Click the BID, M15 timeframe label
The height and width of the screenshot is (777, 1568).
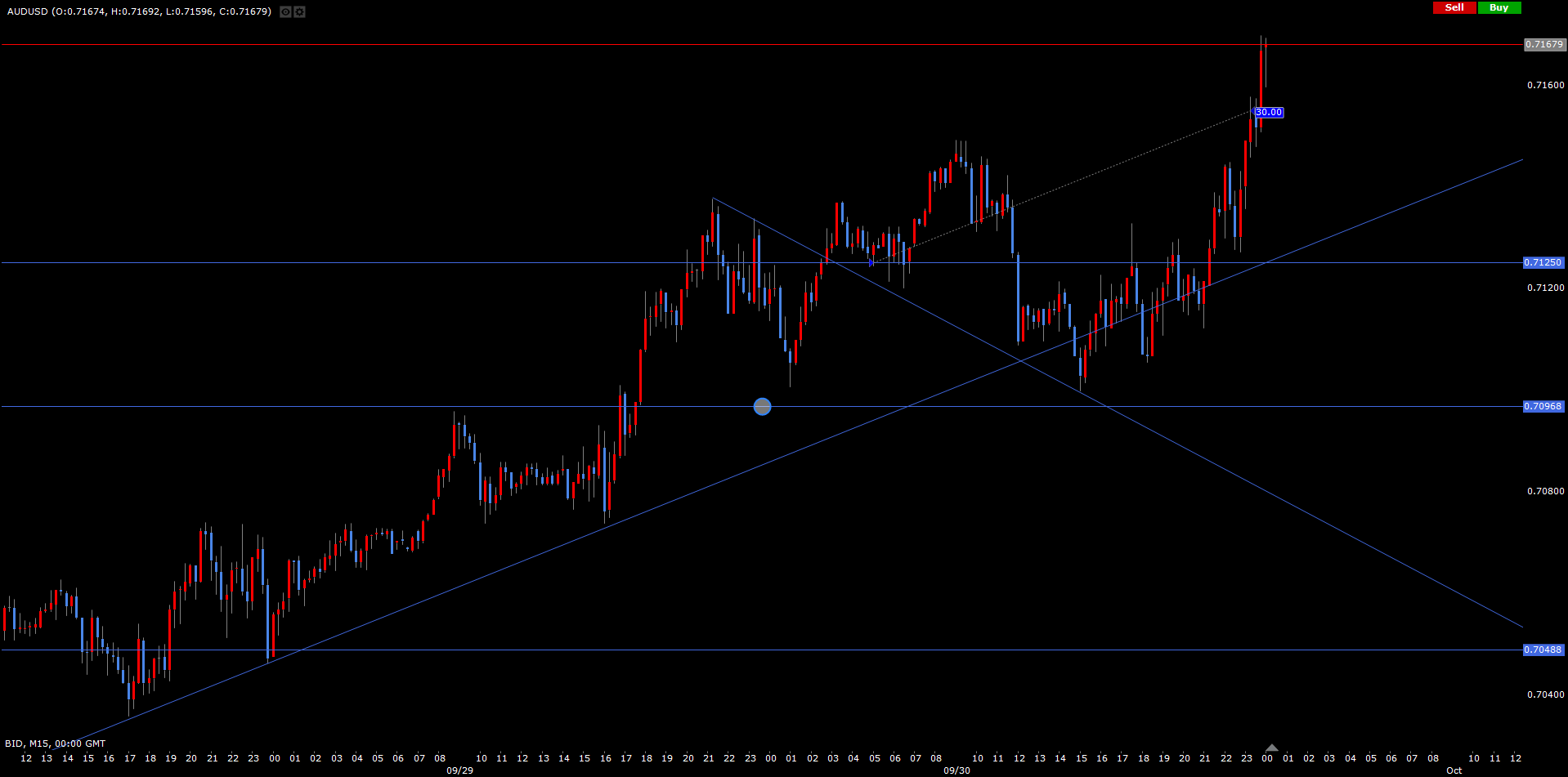click(x=55, y=744)
